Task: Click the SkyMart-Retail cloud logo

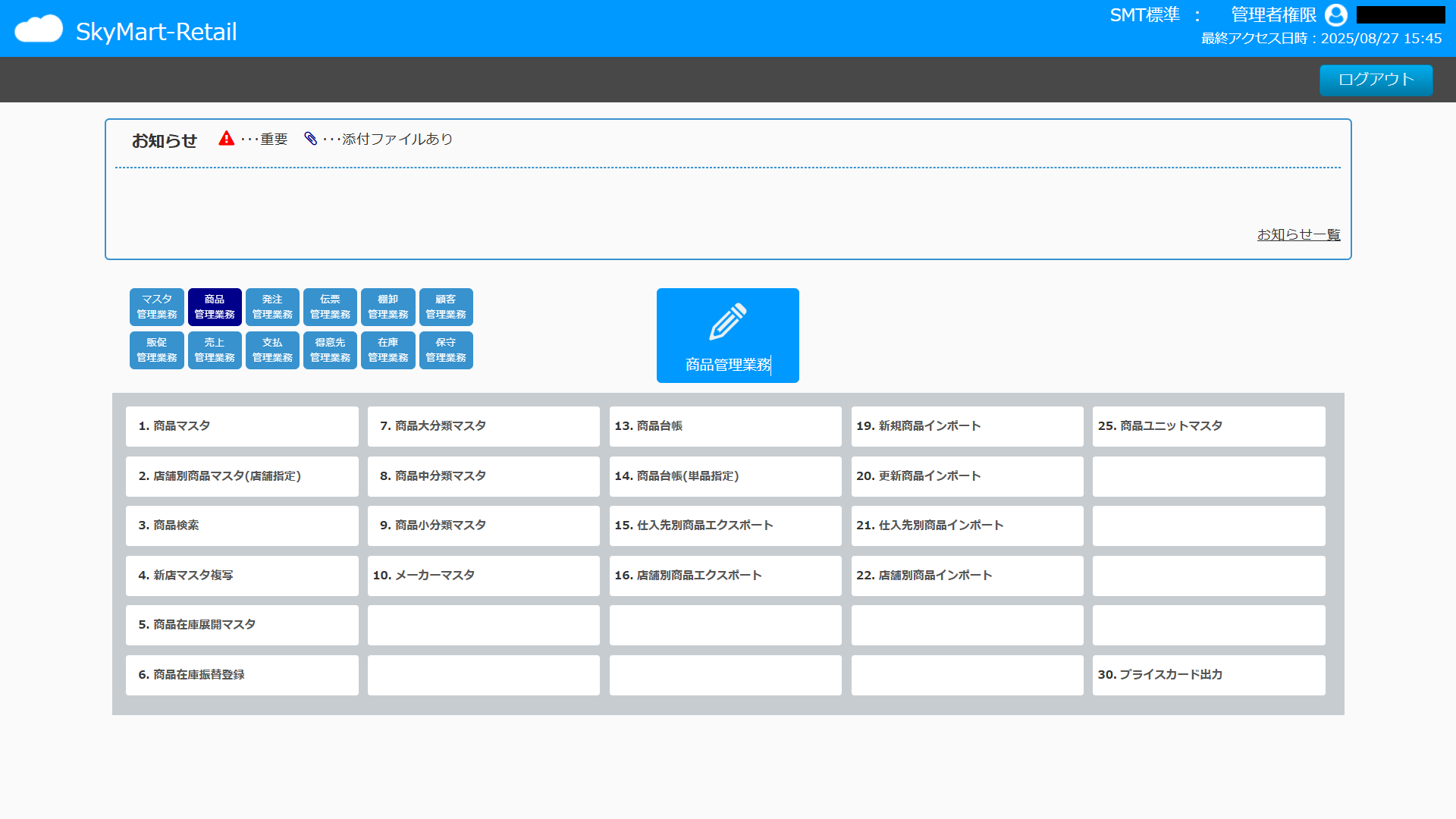Action: (39, 28)
